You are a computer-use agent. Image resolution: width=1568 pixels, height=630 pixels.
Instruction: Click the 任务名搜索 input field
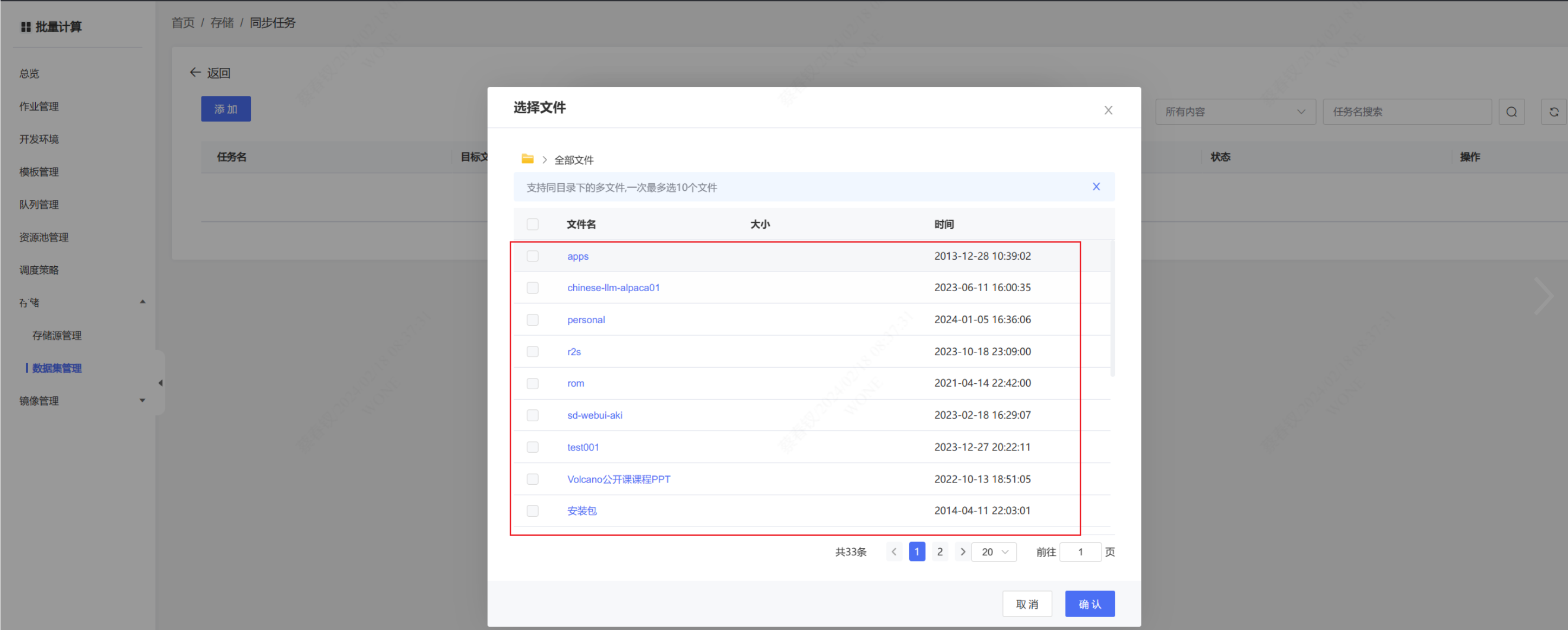point(1407,112)
